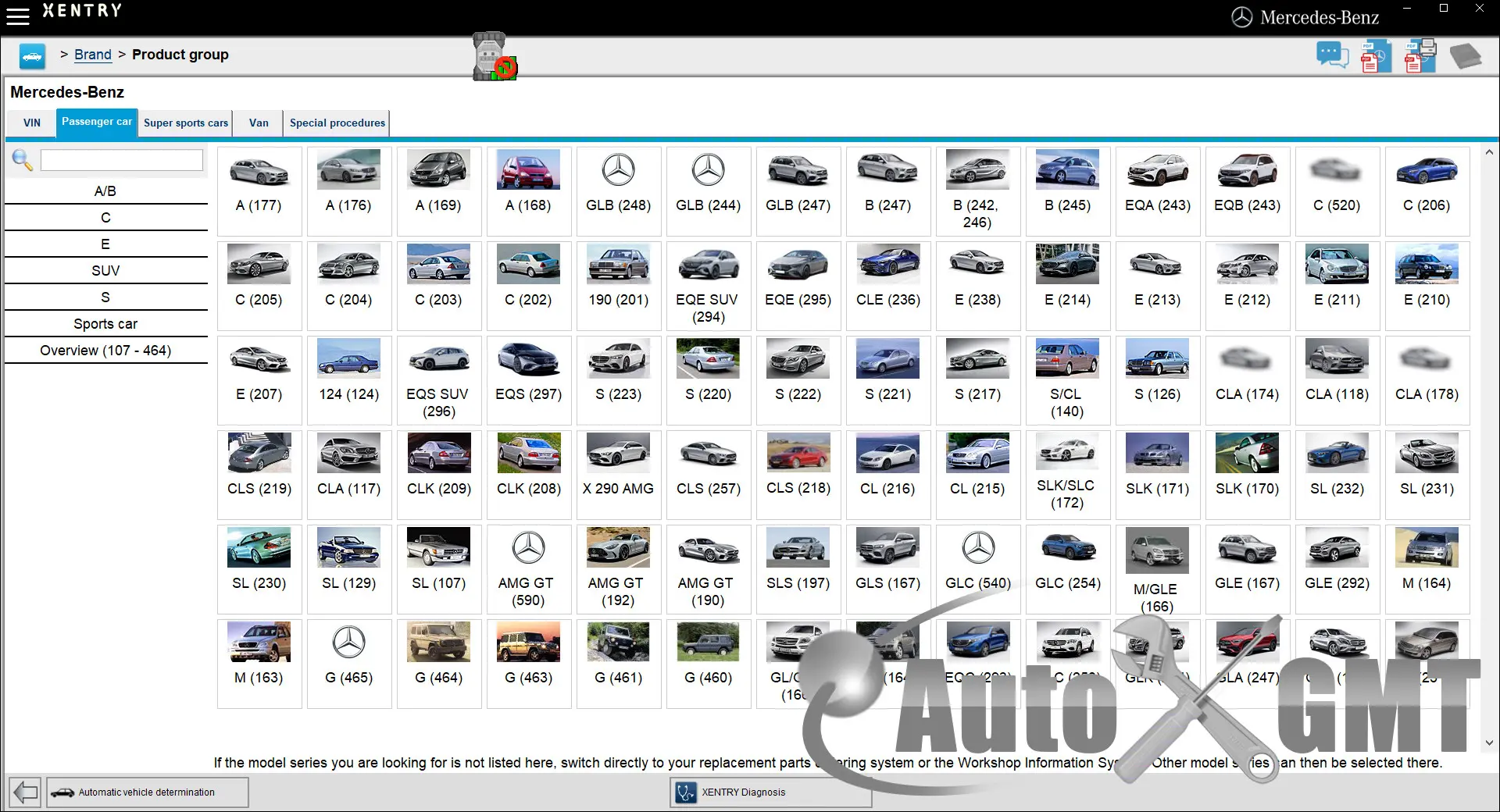Click the PDF print icon
Image resolution: width=1500 pixels, height=812 pixels.
coord(1420,55)
